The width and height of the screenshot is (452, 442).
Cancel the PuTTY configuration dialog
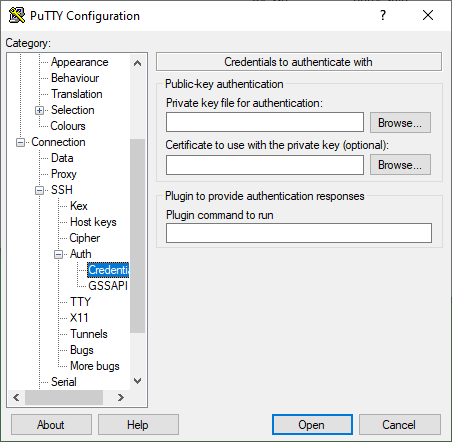pos(399,425)
